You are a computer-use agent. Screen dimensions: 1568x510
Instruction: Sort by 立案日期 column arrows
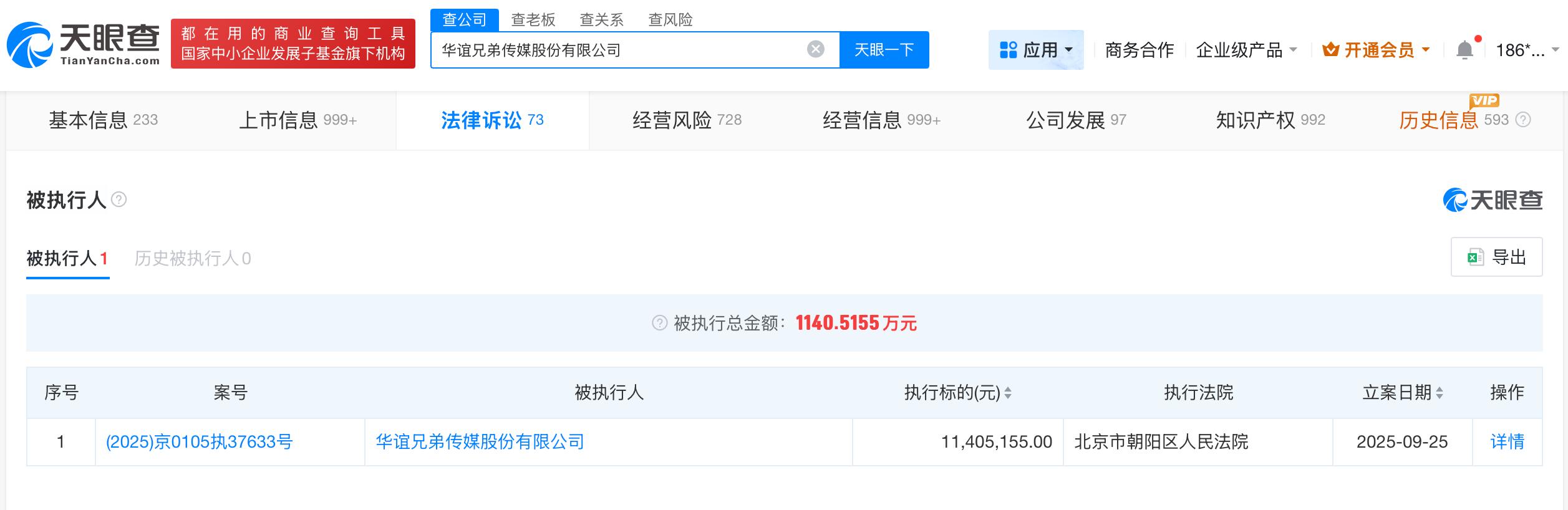coord(1440,393)
